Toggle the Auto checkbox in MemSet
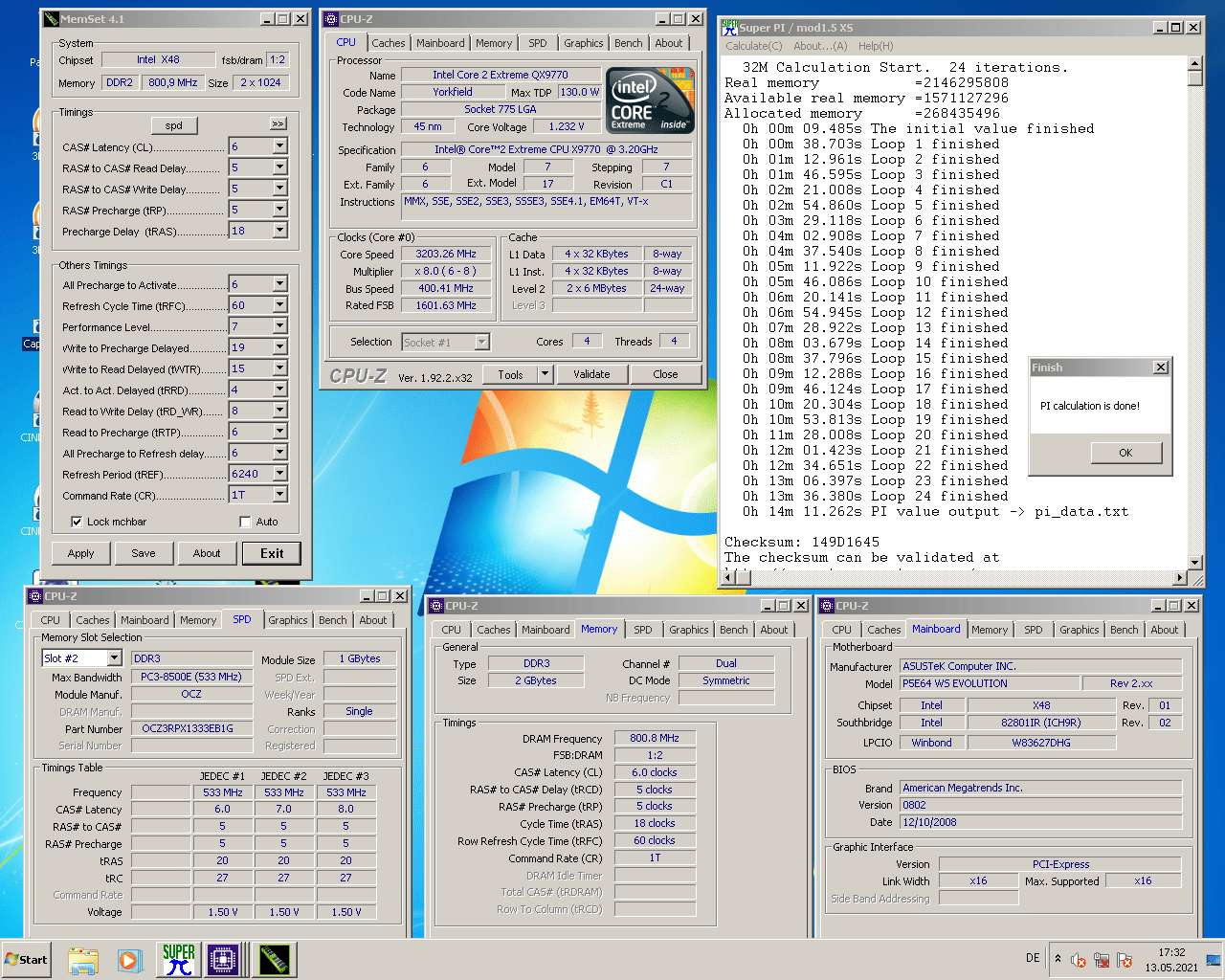This screenshot has width=1225, height=980. 245,522
